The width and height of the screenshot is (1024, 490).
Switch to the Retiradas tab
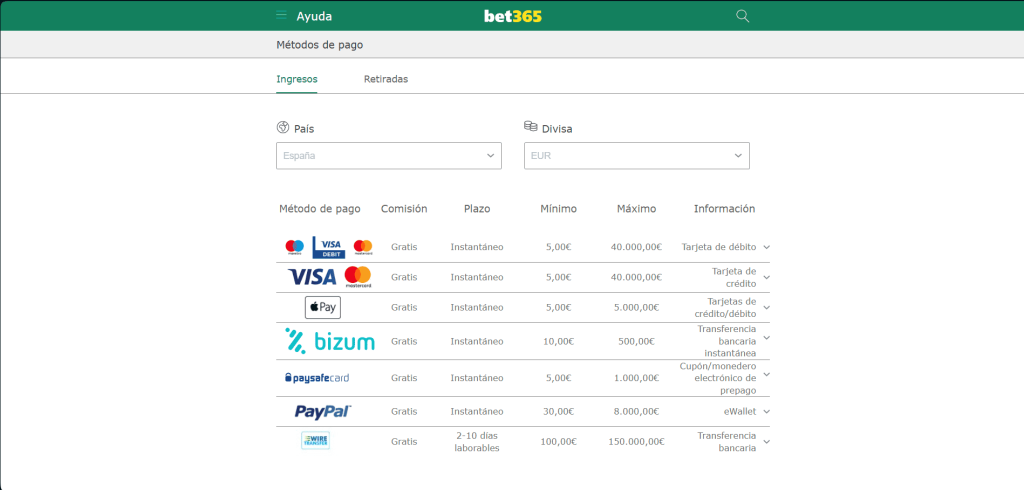coord(386,79)
